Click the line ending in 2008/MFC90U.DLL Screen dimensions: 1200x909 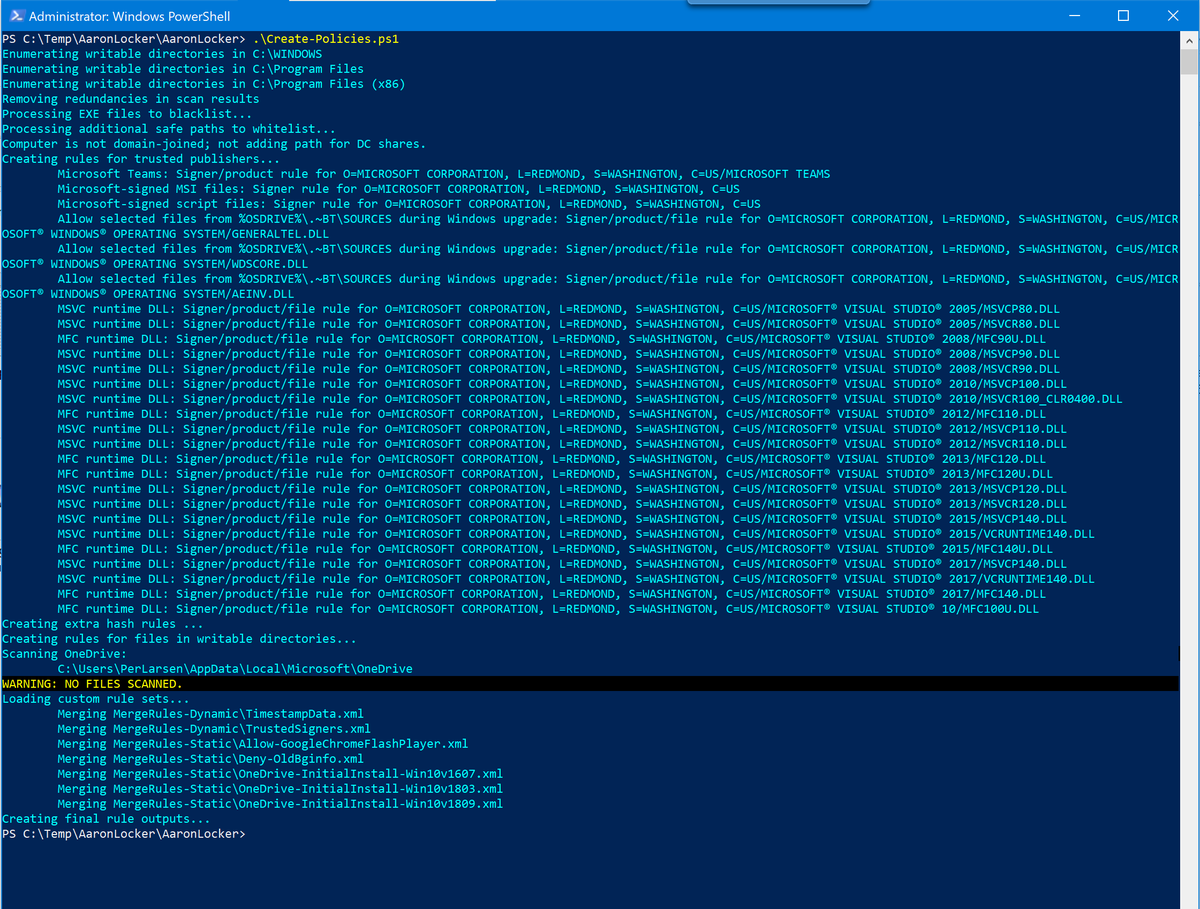[551, 339]
